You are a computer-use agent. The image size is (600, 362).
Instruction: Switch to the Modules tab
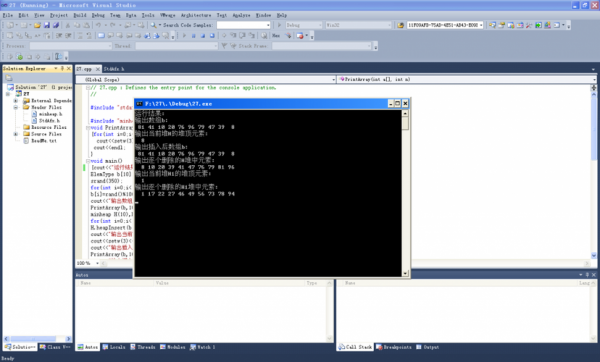[x=173, y=347]
